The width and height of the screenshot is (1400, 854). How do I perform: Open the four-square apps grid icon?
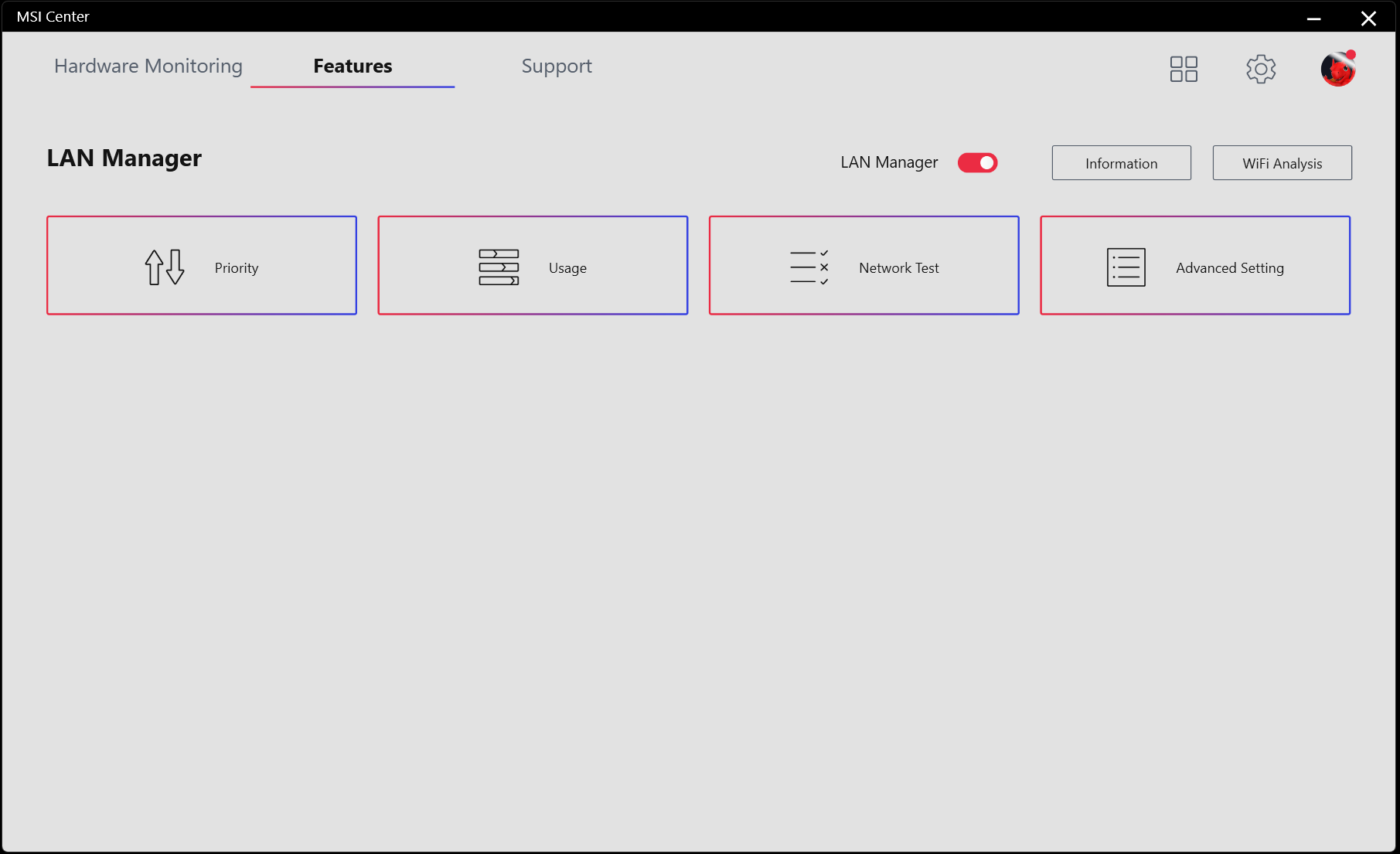pos(1184,69)
